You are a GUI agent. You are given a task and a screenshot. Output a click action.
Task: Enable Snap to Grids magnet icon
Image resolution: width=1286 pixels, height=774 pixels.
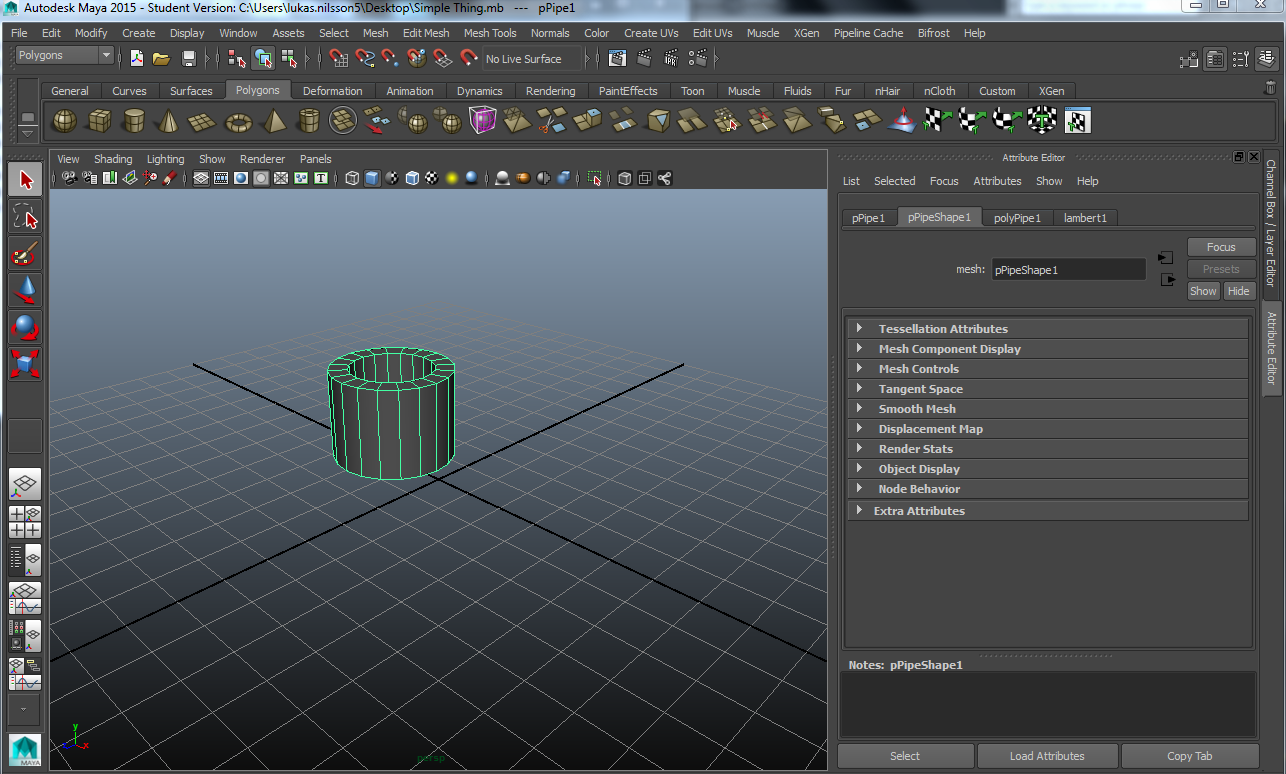point(338,59)
